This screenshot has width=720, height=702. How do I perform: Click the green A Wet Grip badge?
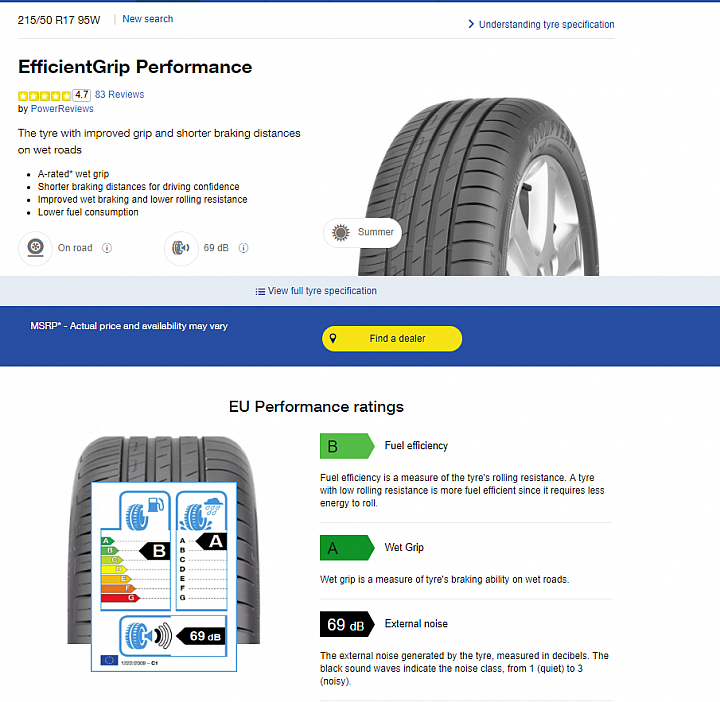pyautogui.click(x=347, y=548)
